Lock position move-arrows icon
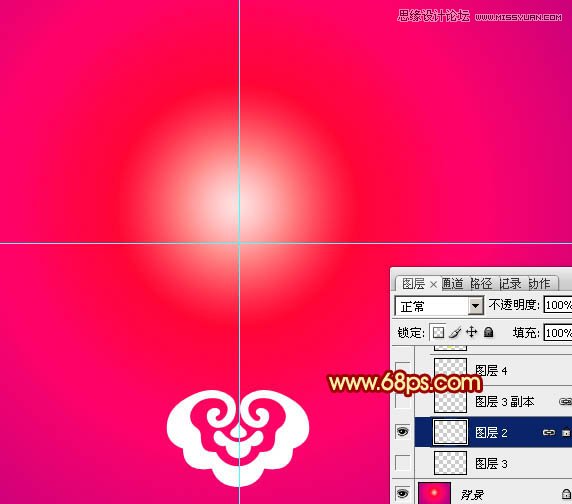Screen dimensions: 572x504 (x=471, y=332)
